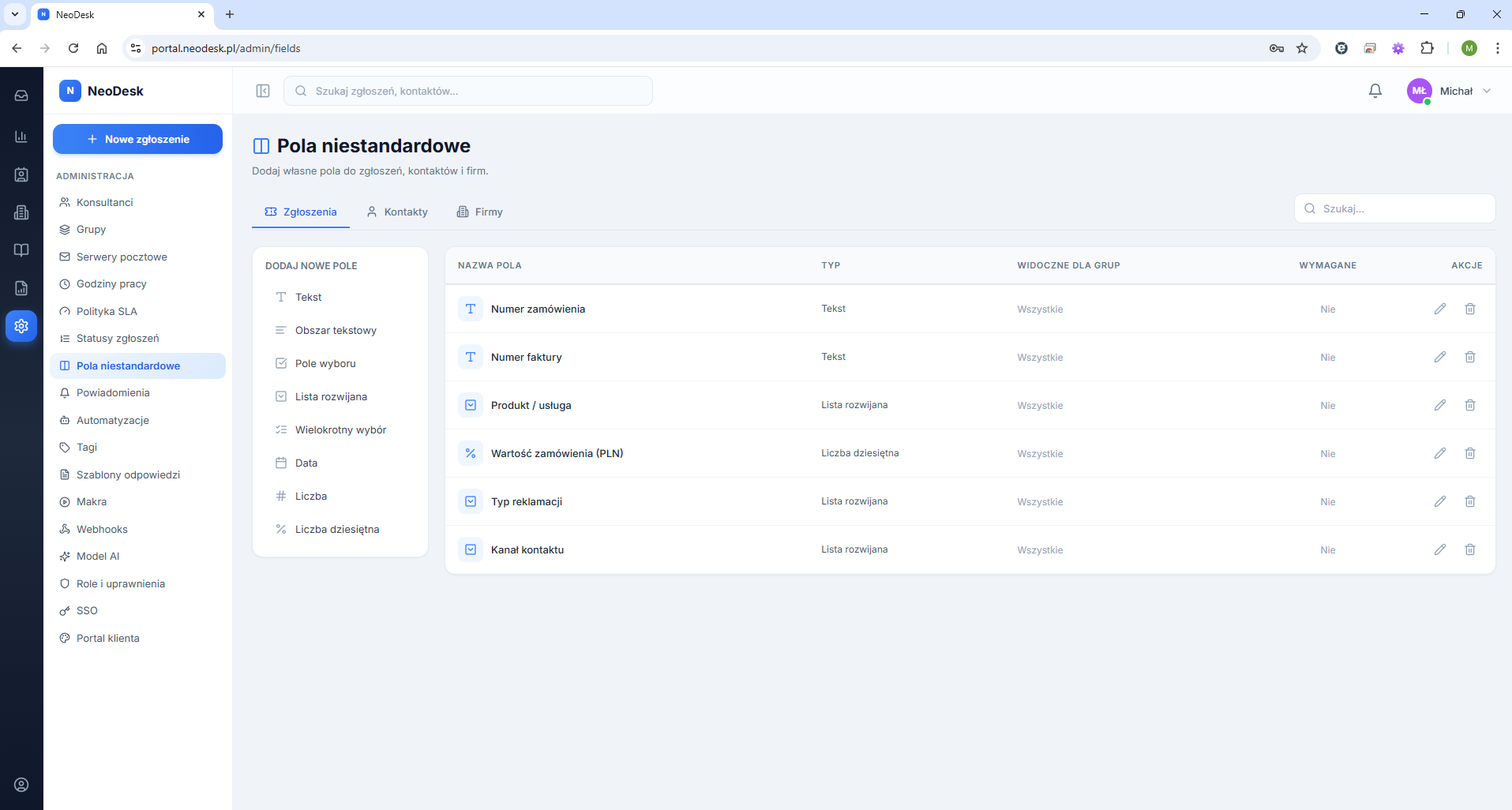
Task: Open Godziny pracy menu item
Action: [x=137, y=283]
